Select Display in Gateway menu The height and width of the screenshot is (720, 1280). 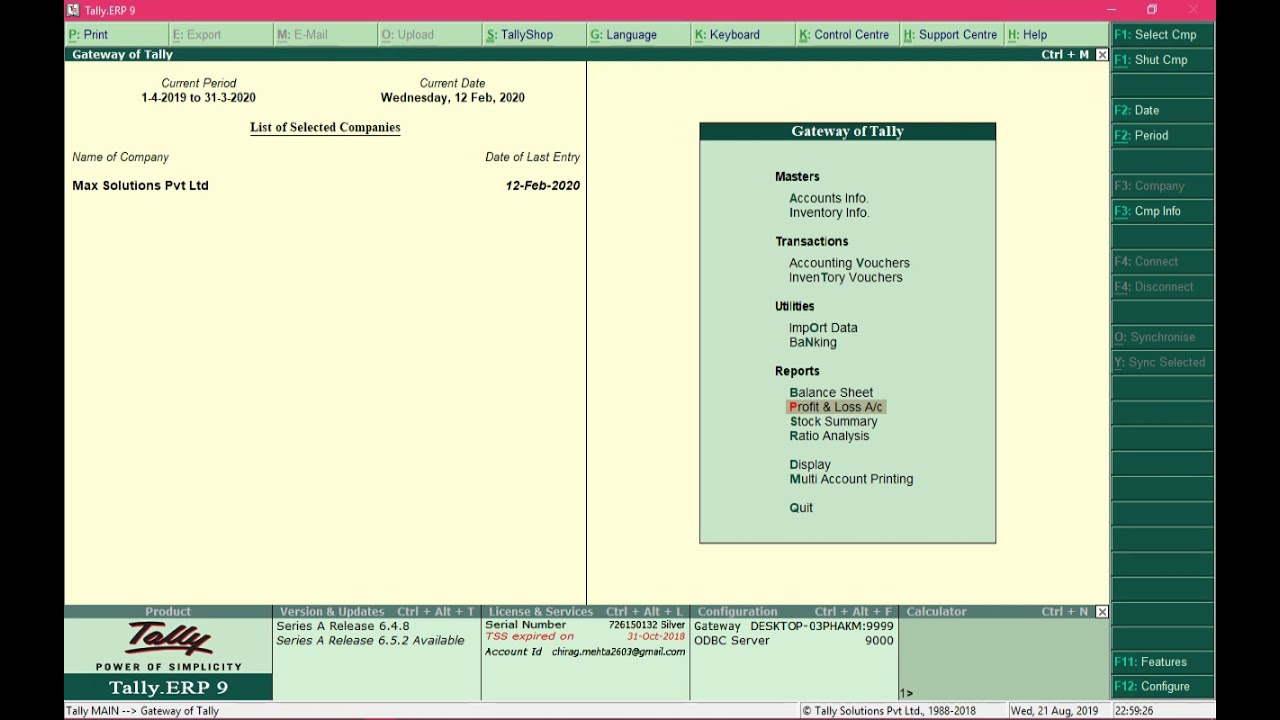pos(810,465)
